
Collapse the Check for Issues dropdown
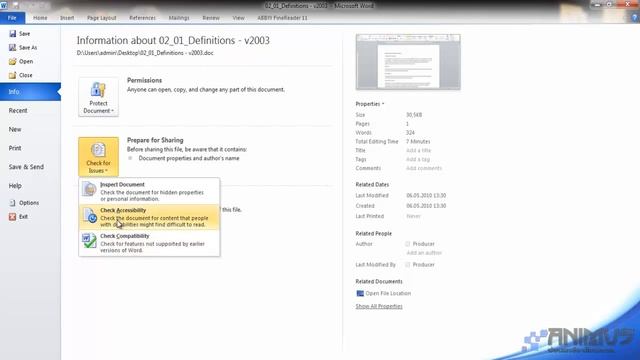point(98,157)
